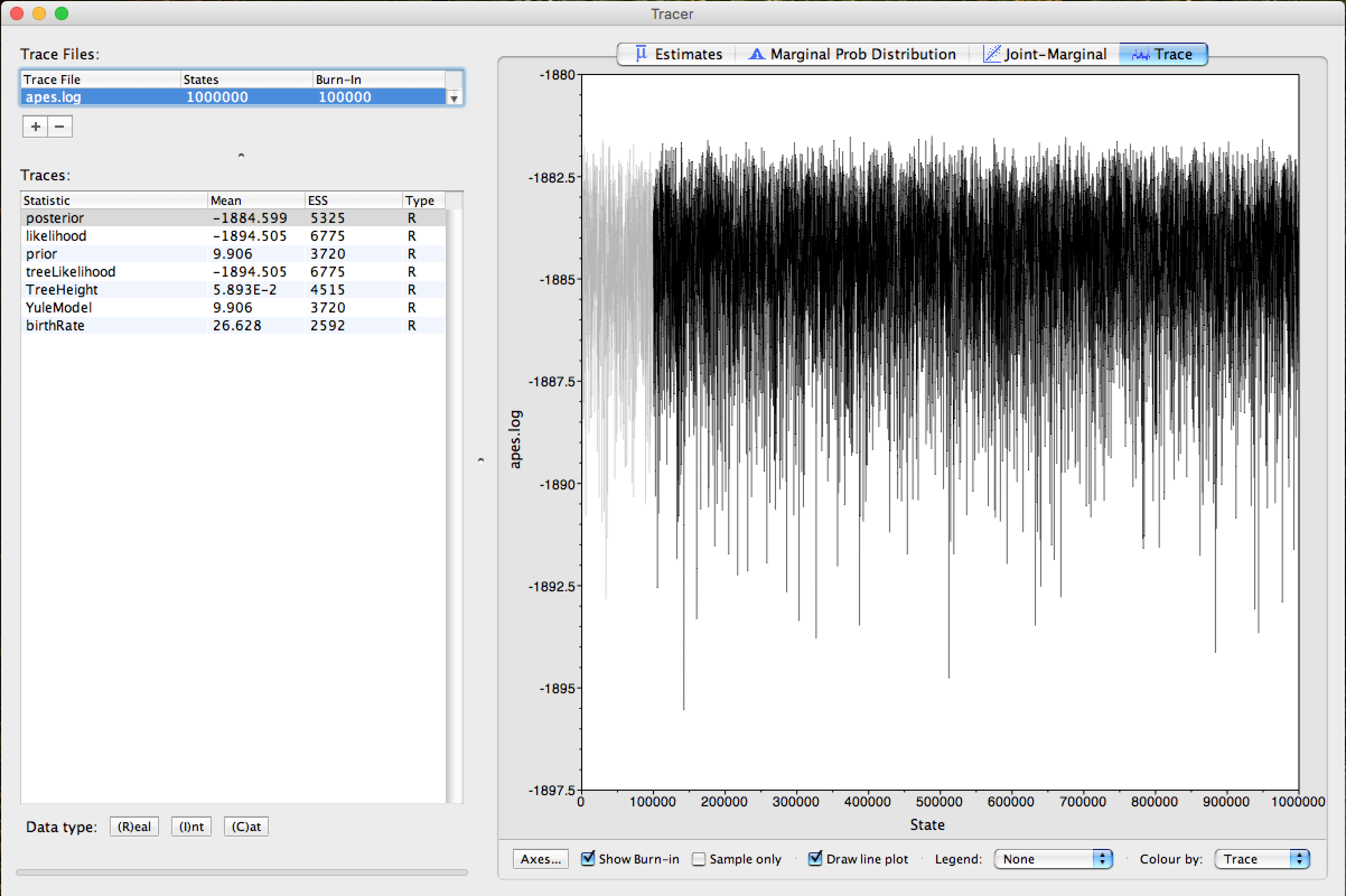Switch to the Joint-Marginal tab
The width and height of the screenshot is (1346, 896).
coord(1055,54)
